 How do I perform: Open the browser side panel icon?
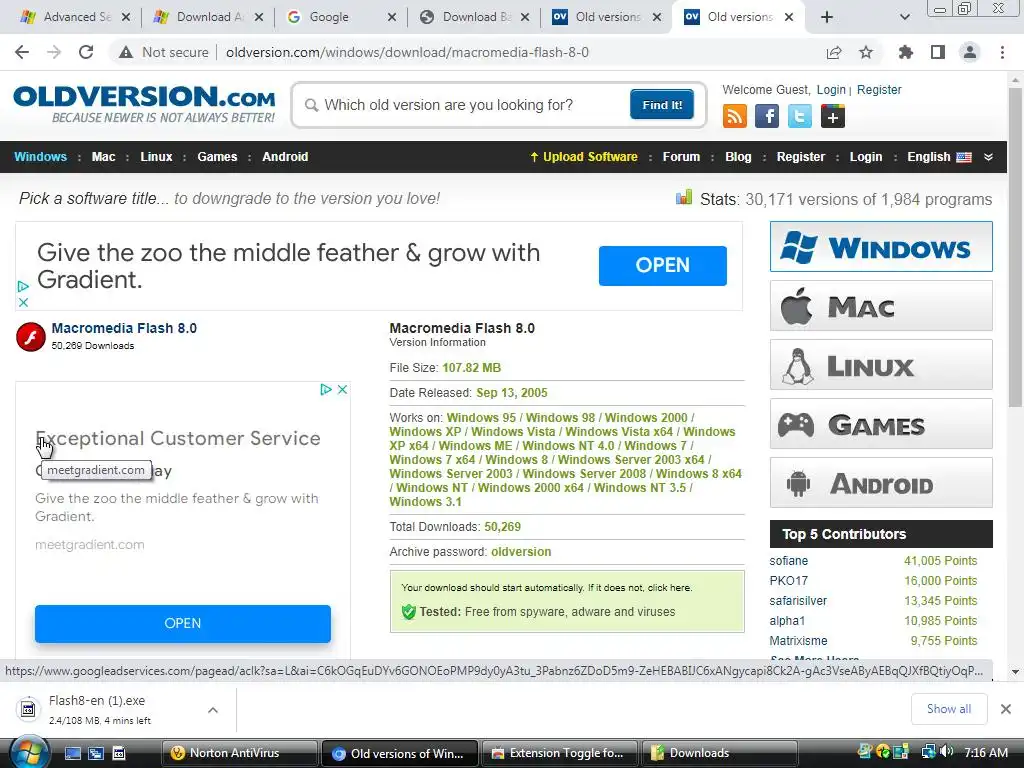[938, 52]
